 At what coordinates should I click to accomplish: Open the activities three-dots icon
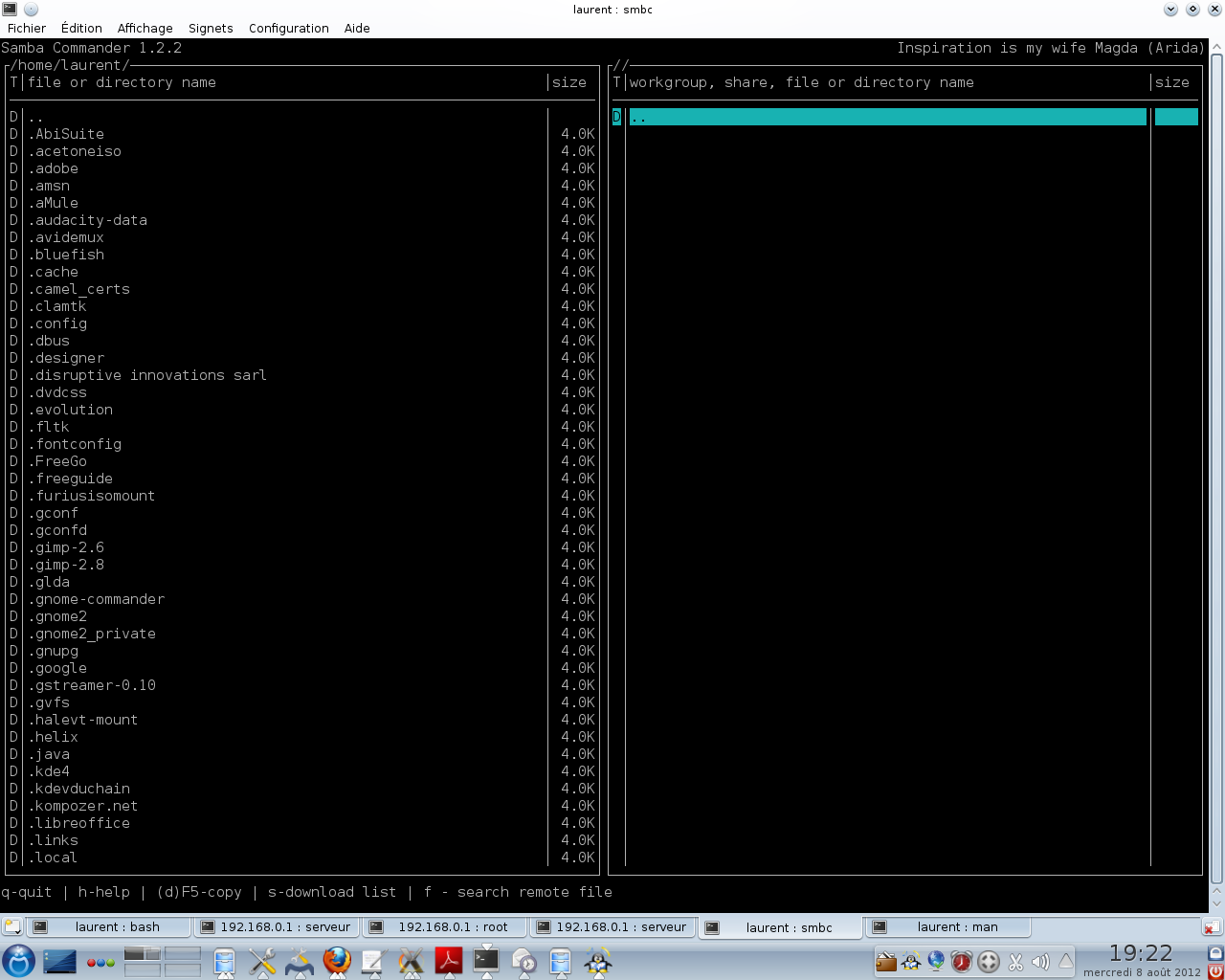tap(100, 962)
